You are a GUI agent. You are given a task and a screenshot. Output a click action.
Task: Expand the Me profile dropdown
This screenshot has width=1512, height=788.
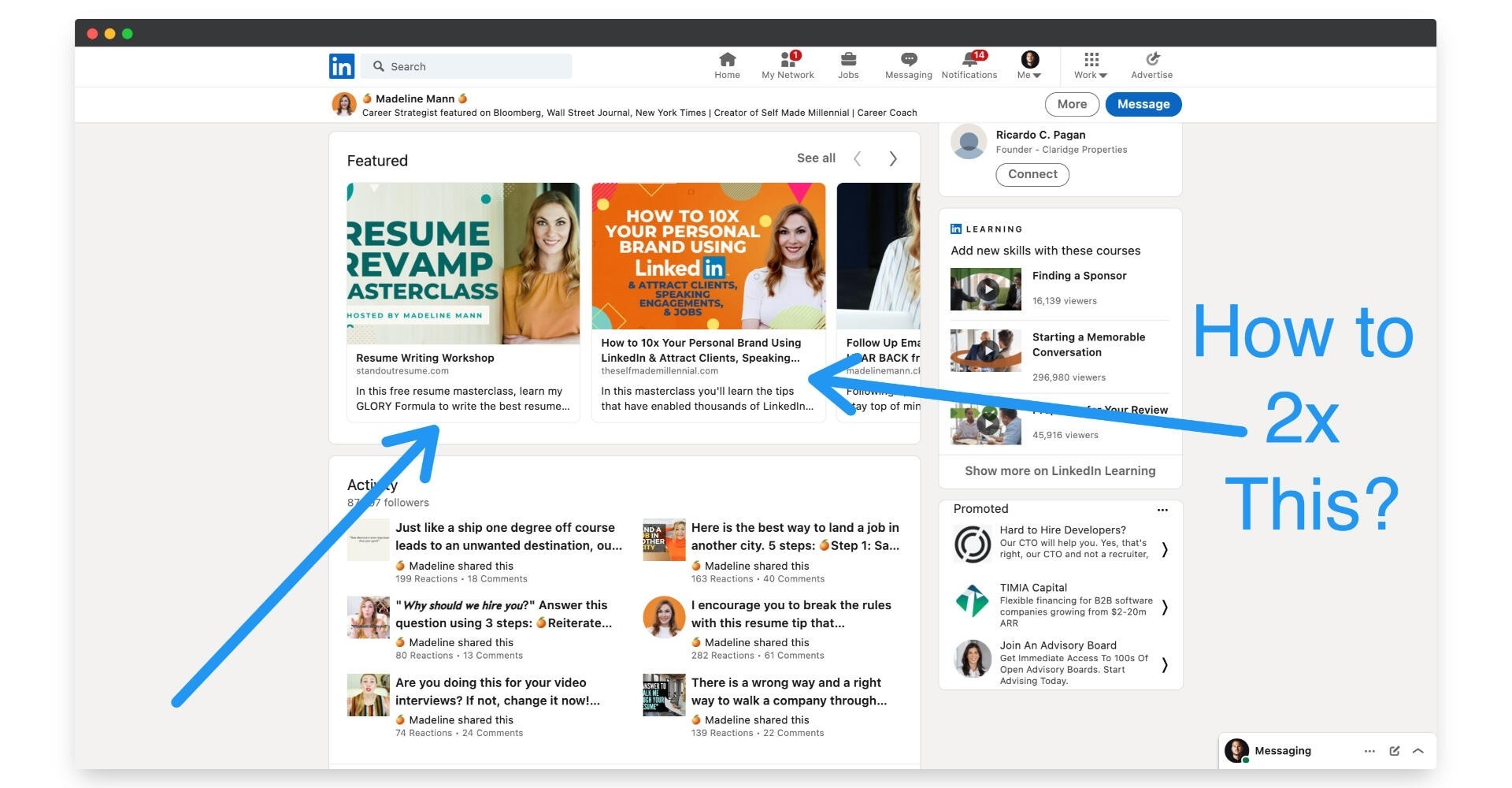coord(1029,65)
